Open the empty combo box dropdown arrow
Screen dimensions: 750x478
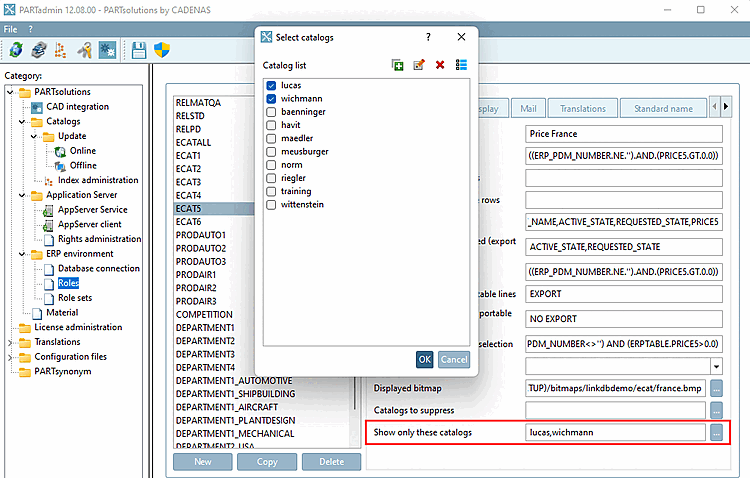(x=716, y=367)
